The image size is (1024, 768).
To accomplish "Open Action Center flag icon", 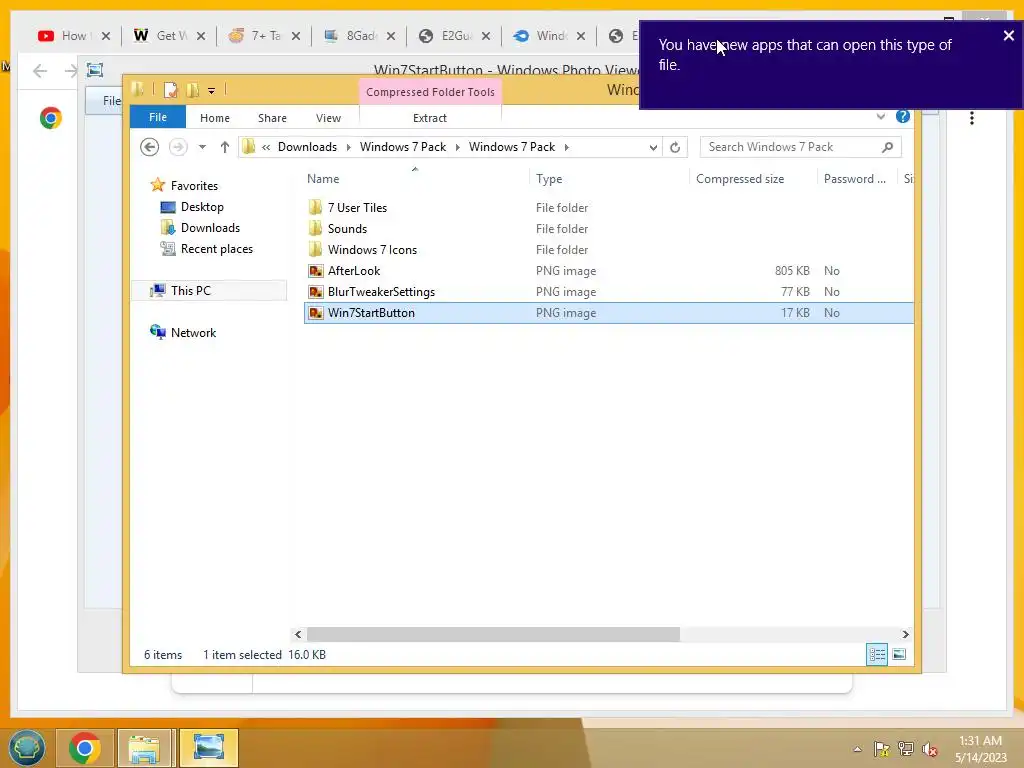I will click(x=882, y=749).
